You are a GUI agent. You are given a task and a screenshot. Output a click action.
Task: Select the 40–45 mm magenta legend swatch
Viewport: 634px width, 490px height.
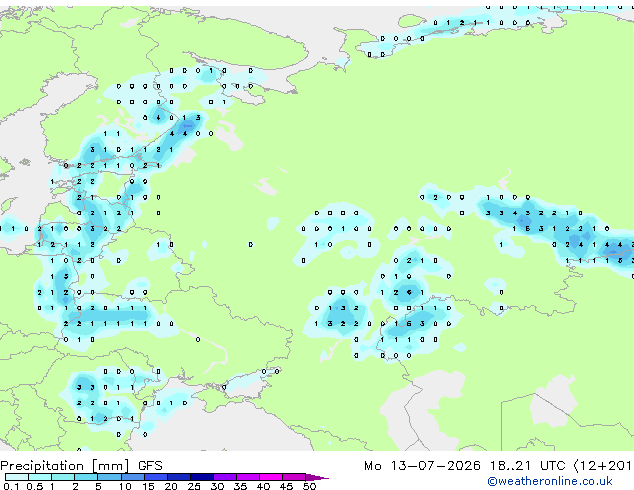tap(271, 477)
